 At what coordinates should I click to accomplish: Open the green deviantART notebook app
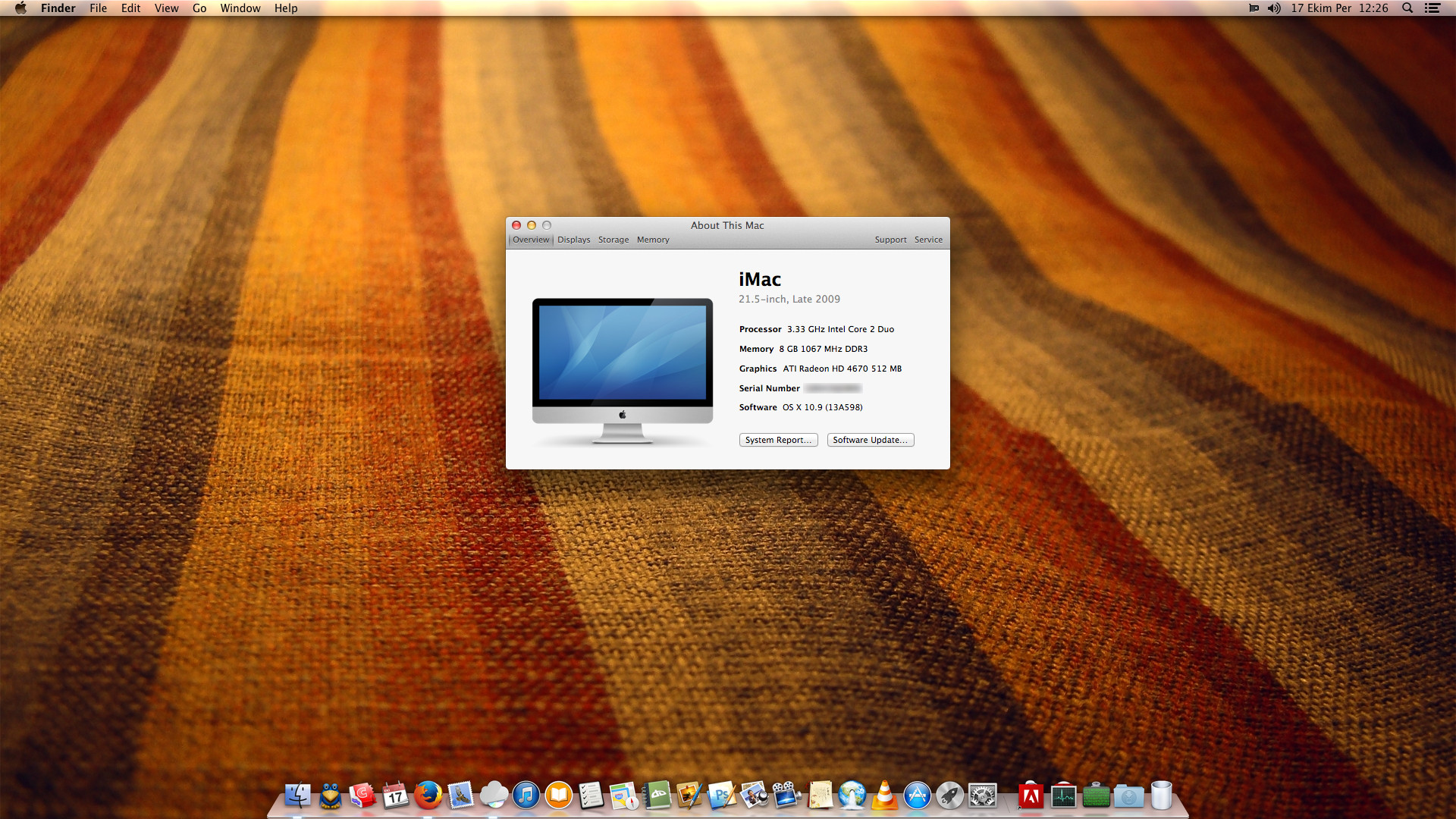[x=657, y=795]
